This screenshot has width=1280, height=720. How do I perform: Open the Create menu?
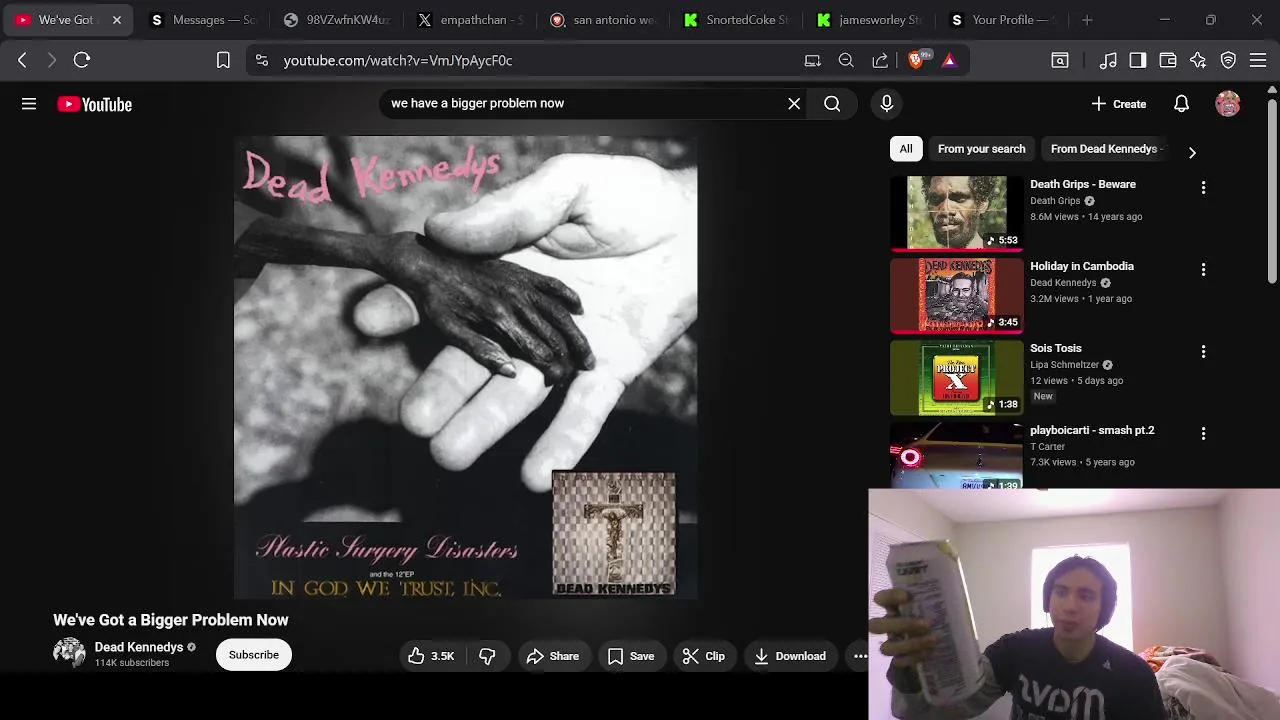coord(1119,104)
